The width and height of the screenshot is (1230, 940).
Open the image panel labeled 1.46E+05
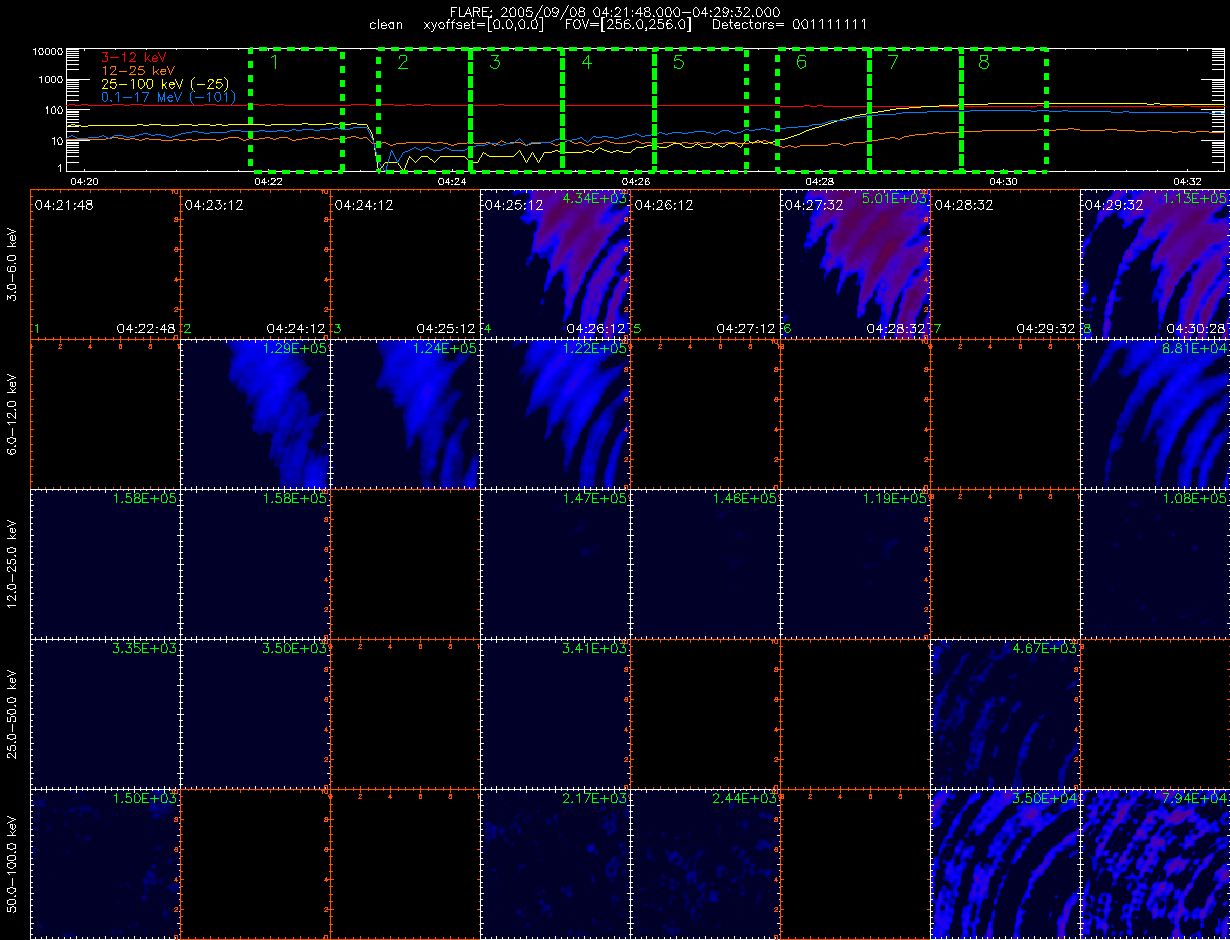coord(705,563)
